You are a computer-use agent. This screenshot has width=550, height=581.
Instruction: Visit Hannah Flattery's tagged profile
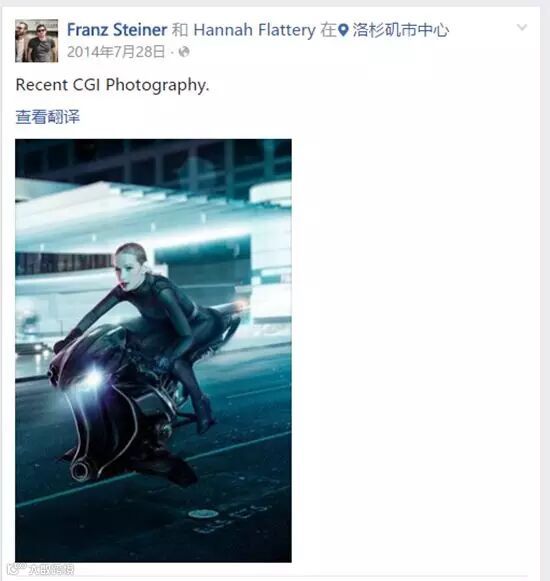[x=255, y=30]
